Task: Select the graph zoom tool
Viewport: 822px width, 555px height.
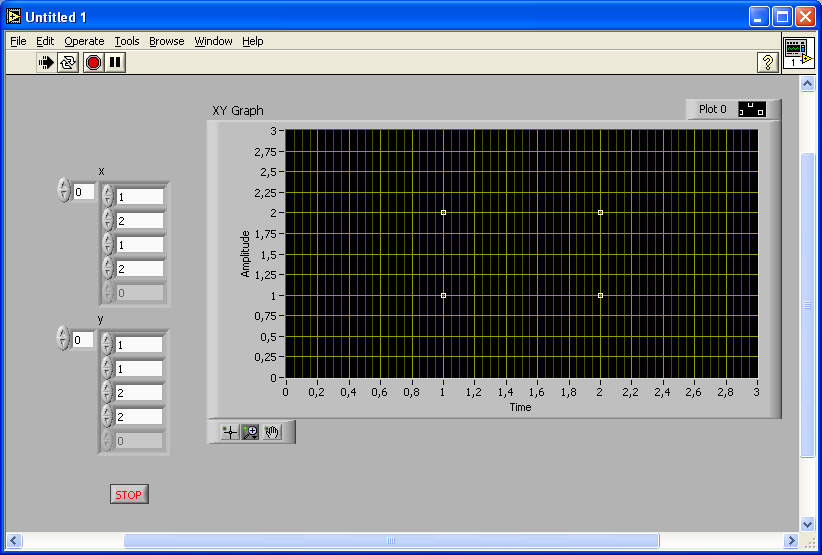Action: click(250, 432)
